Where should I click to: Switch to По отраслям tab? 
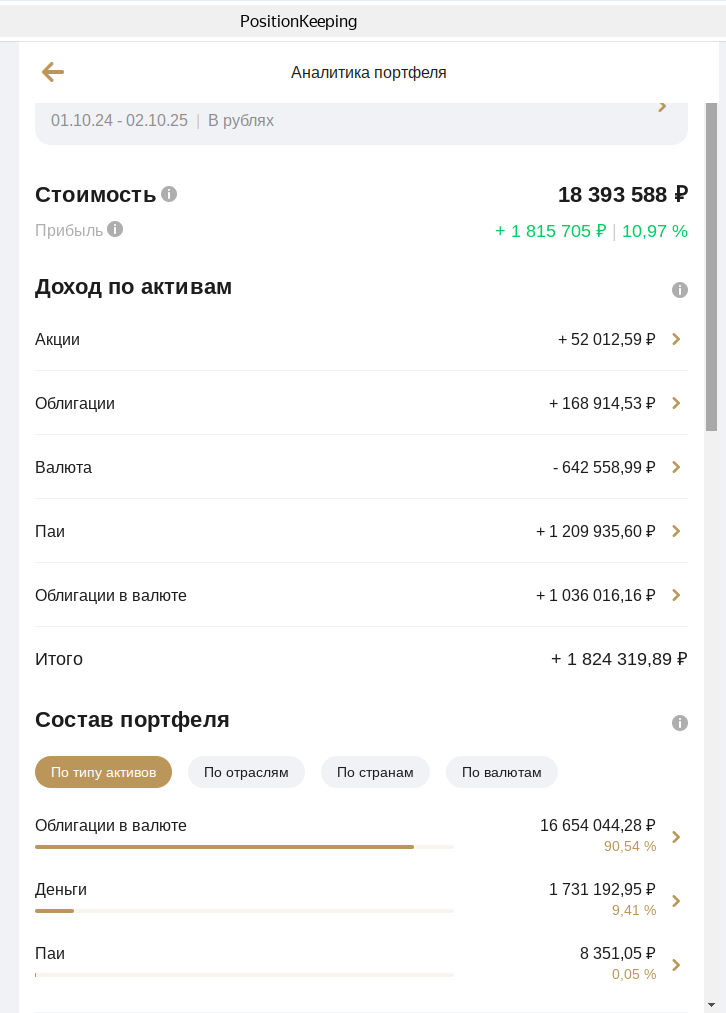(246, 772)
